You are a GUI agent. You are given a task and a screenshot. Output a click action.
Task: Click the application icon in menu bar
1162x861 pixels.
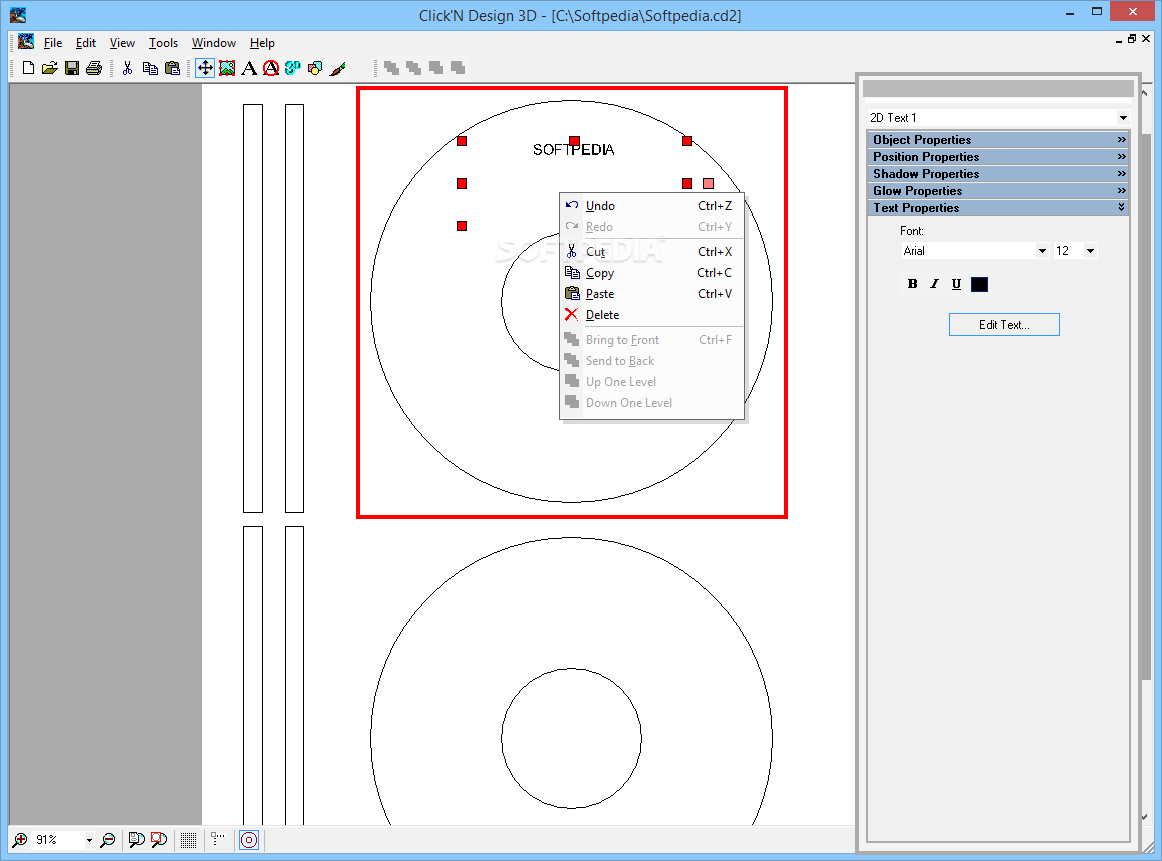pos(26,41)
